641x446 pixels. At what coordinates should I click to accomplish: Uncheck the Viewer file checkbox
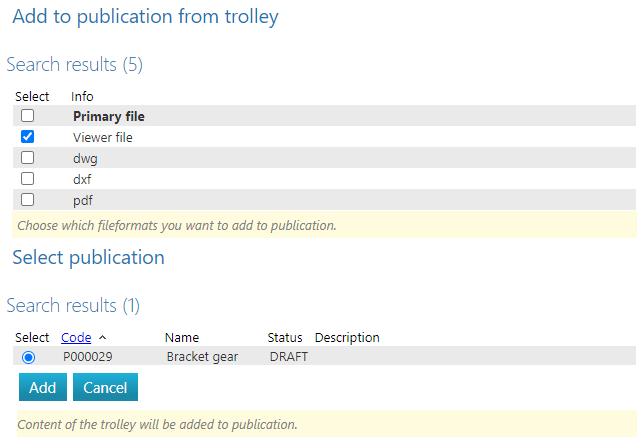pos(28,137)
